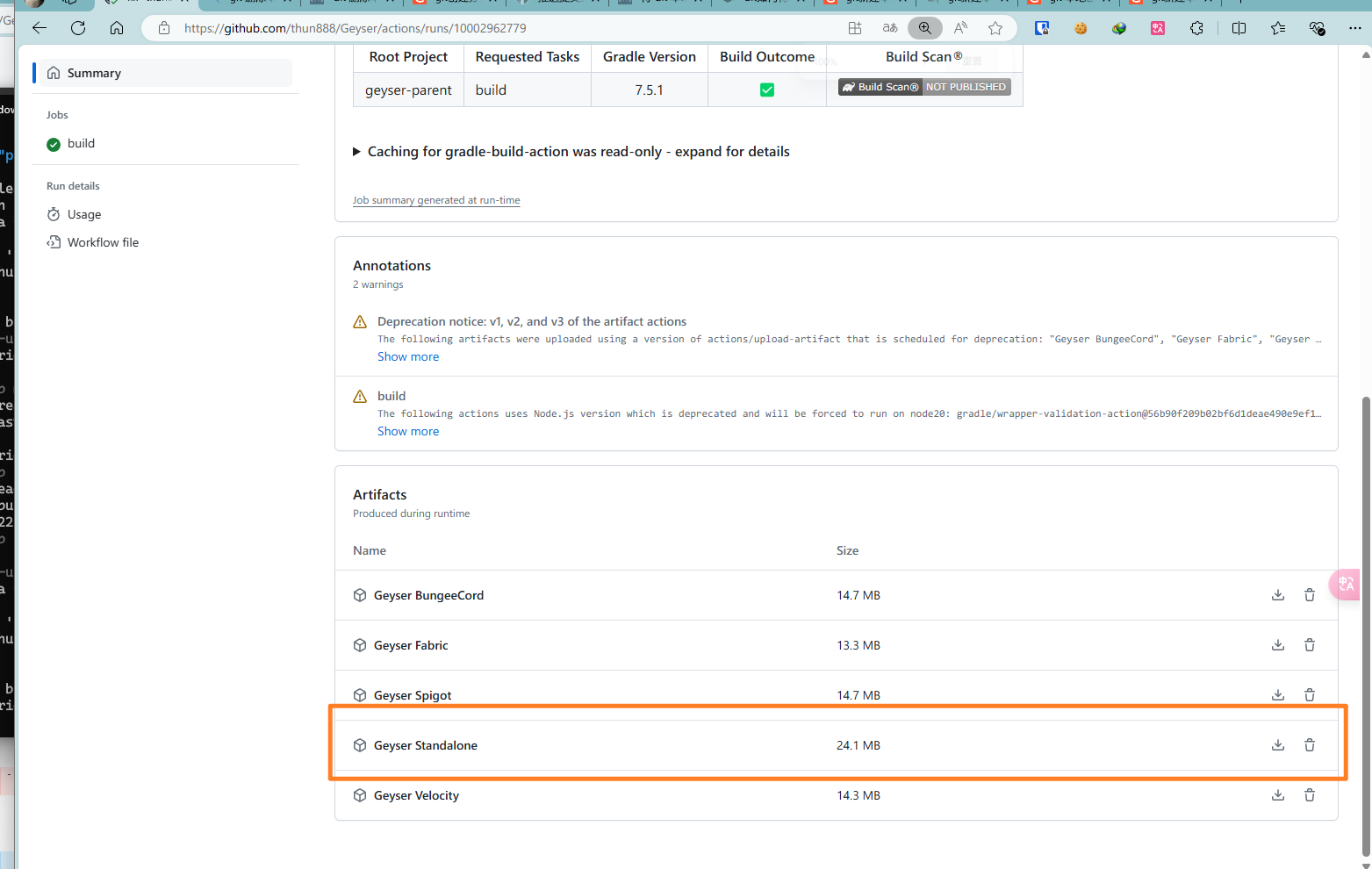Open the Geyser Fabric artifact
Image resolution: width=1372 pixels, height=869 pixels.
411,645
